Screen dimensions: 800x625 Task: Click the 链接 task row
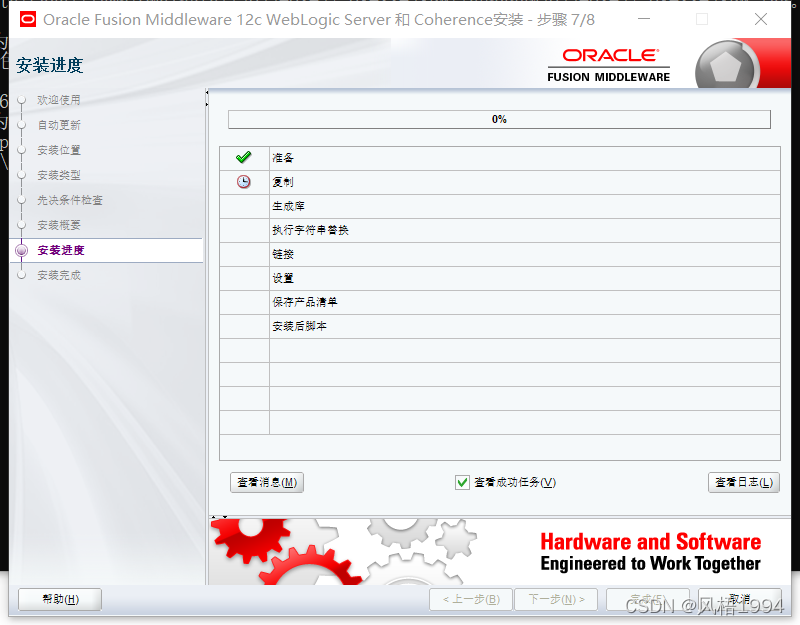point(499,254)
